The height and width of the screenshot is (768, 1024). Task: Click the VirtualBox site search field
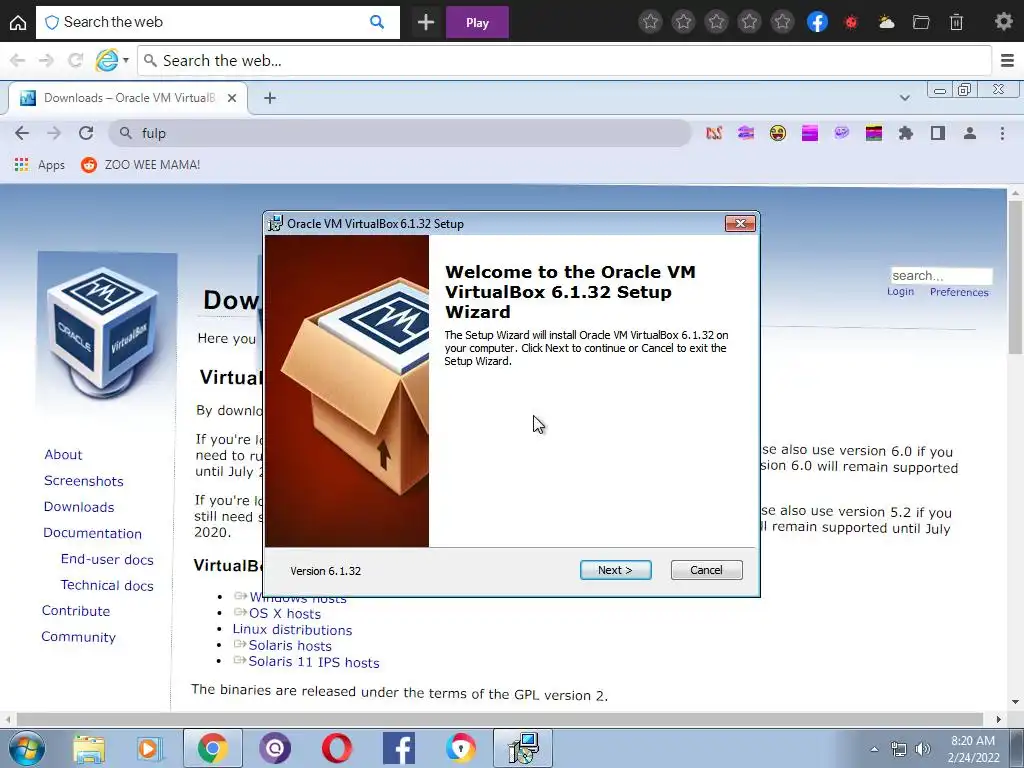click(941, 276)
